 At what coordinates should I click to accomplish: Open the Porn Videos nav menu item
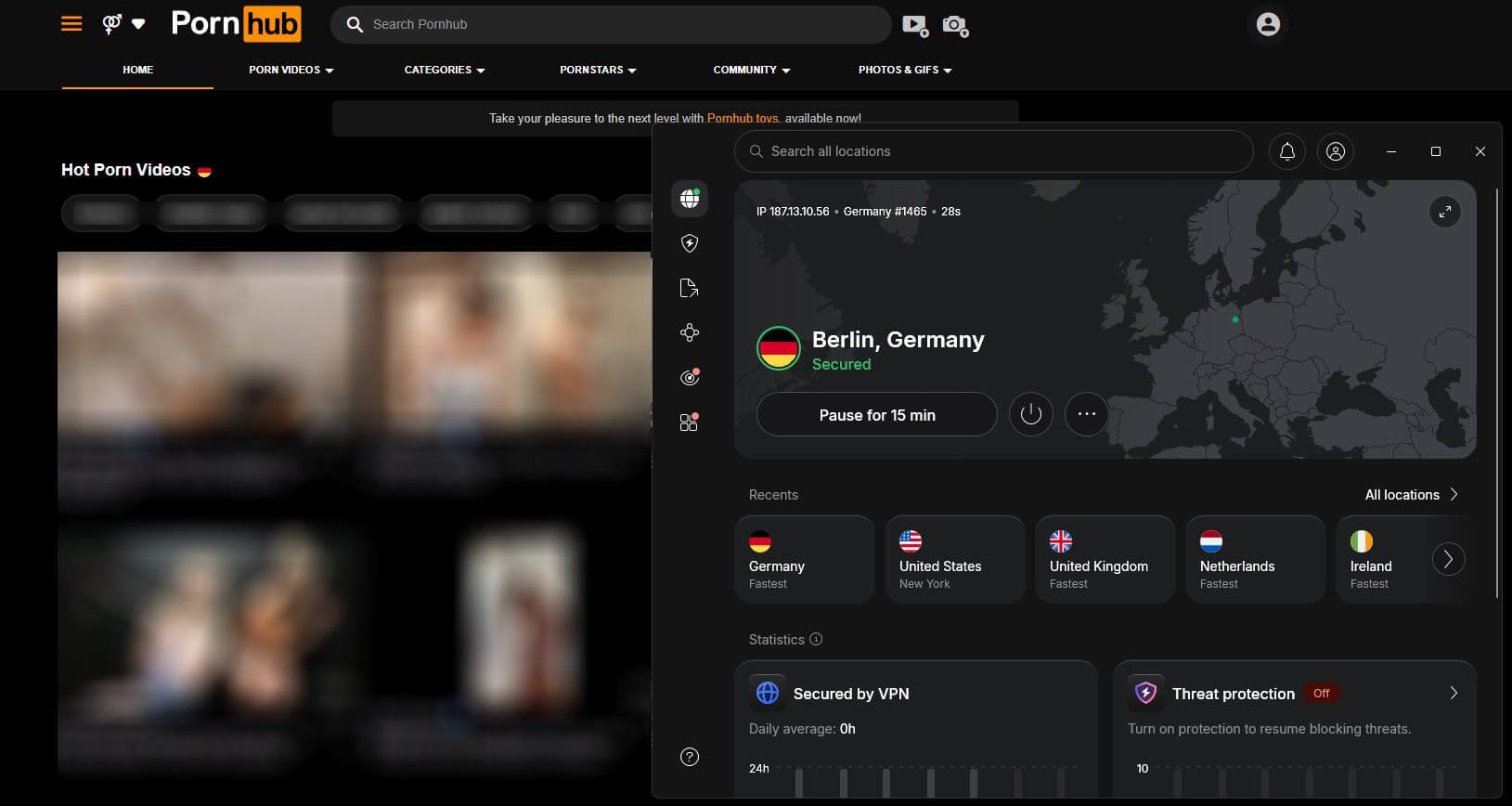pos(291,70)
